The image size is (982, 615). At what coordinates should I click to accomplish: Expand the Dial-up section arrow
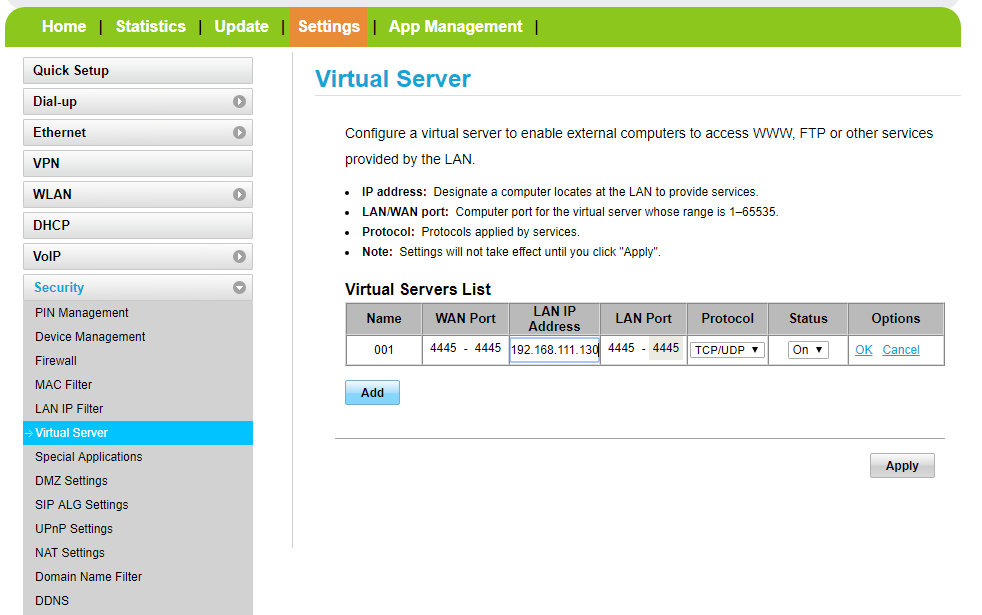pyautogui.click(x=239, y=102)
